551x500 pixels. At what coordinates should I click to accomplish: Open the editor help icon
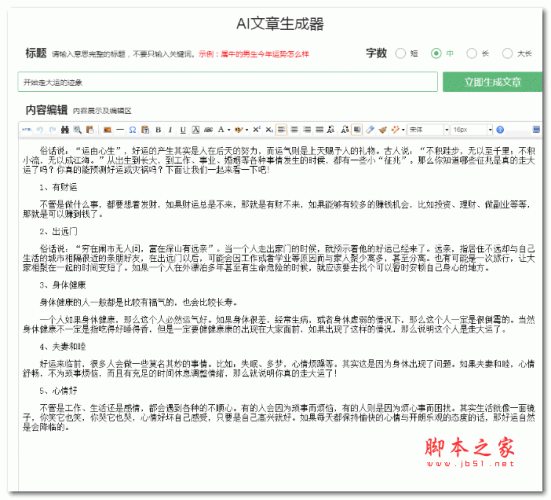(500, 130)
